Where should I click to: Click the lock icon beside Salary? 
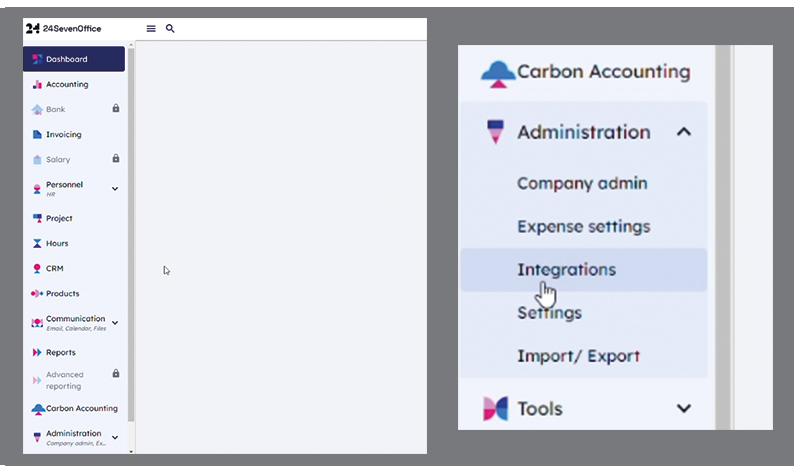[116, 159]
